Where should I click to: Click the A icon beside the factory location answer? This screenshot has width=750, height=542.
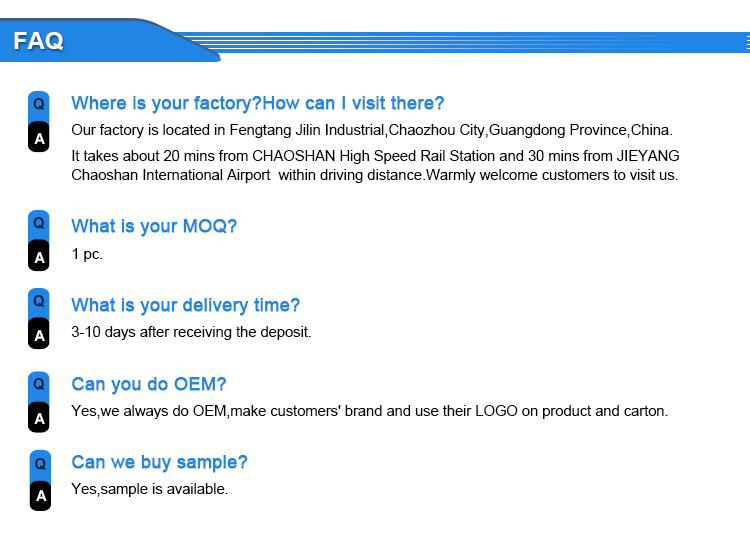pyautogui.click(x=39, y=138)
